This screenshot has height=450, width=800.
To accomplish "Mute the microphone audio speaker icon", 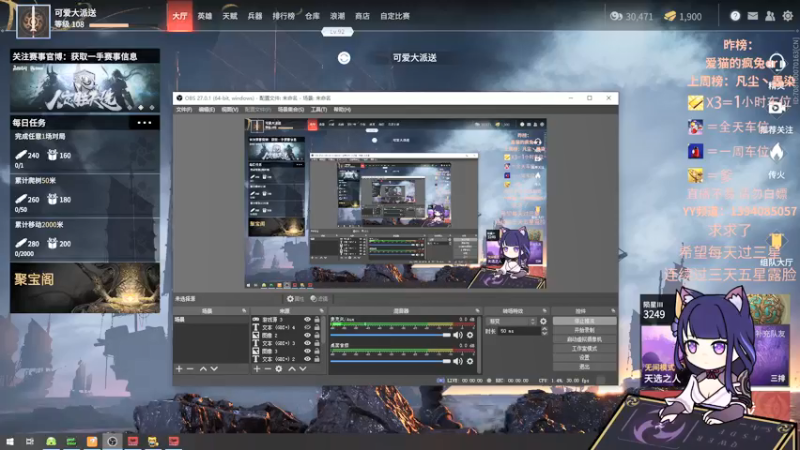I will click(458, 335).
